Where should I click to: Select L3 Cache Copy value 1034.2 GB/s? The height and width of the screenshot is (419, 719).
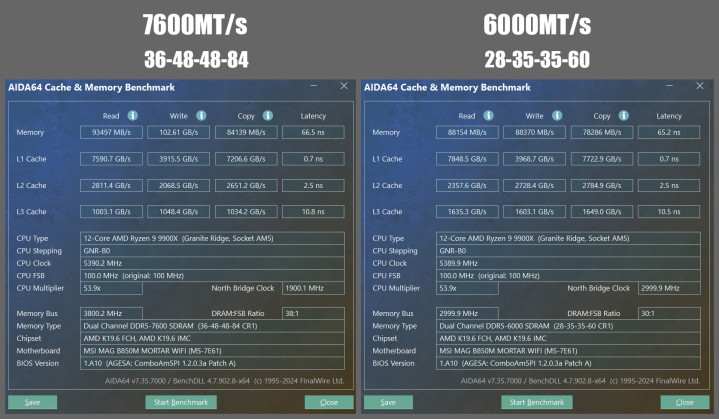[x=246, y=211]
